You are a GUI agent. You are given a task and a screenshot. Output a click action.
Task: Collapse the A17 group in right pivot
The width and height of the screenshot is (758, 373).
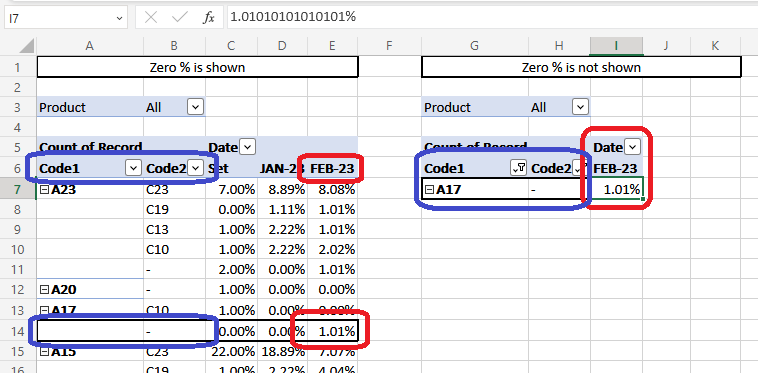429,190
